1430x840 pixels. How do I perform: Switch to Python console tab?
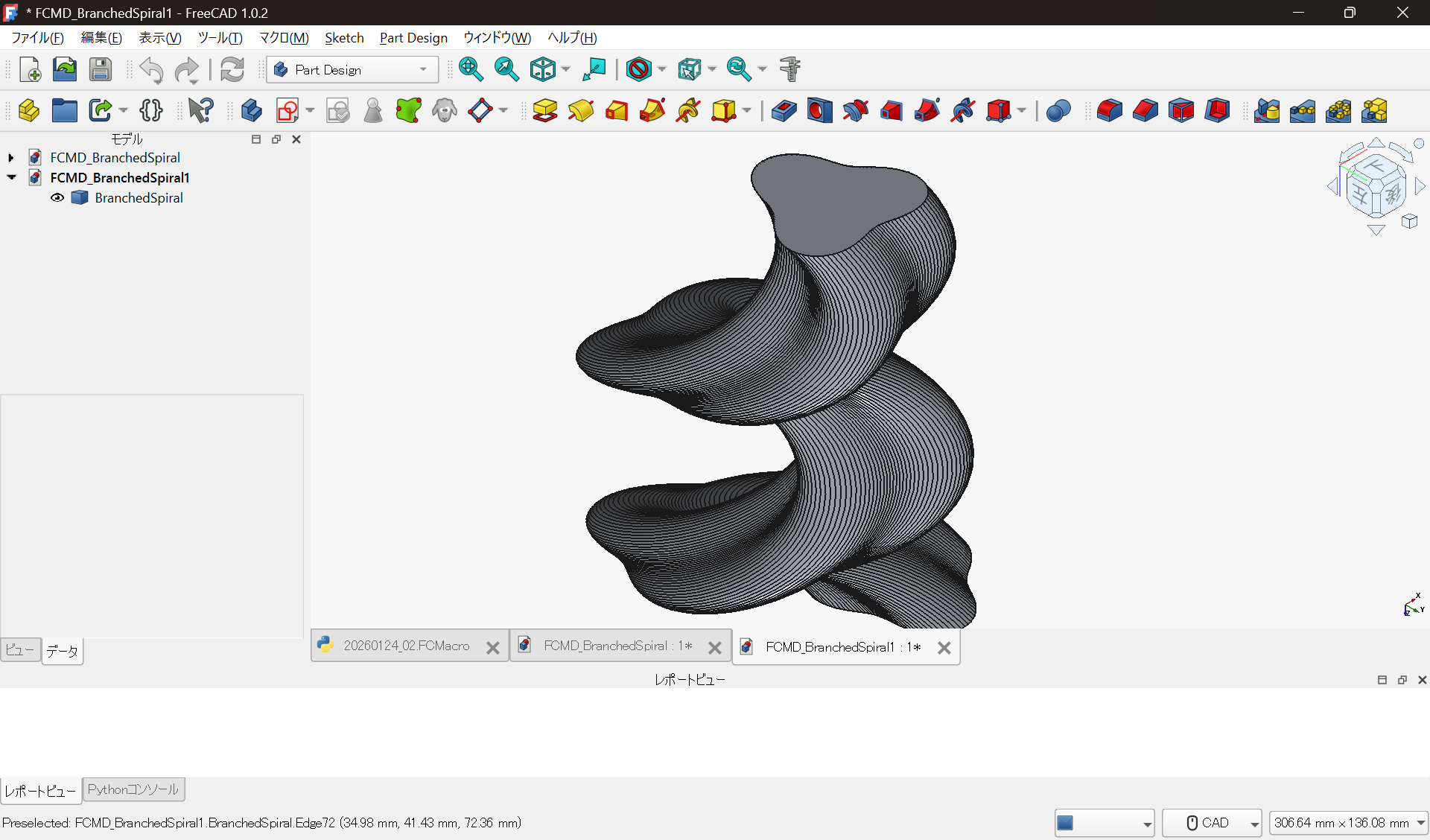133,789
